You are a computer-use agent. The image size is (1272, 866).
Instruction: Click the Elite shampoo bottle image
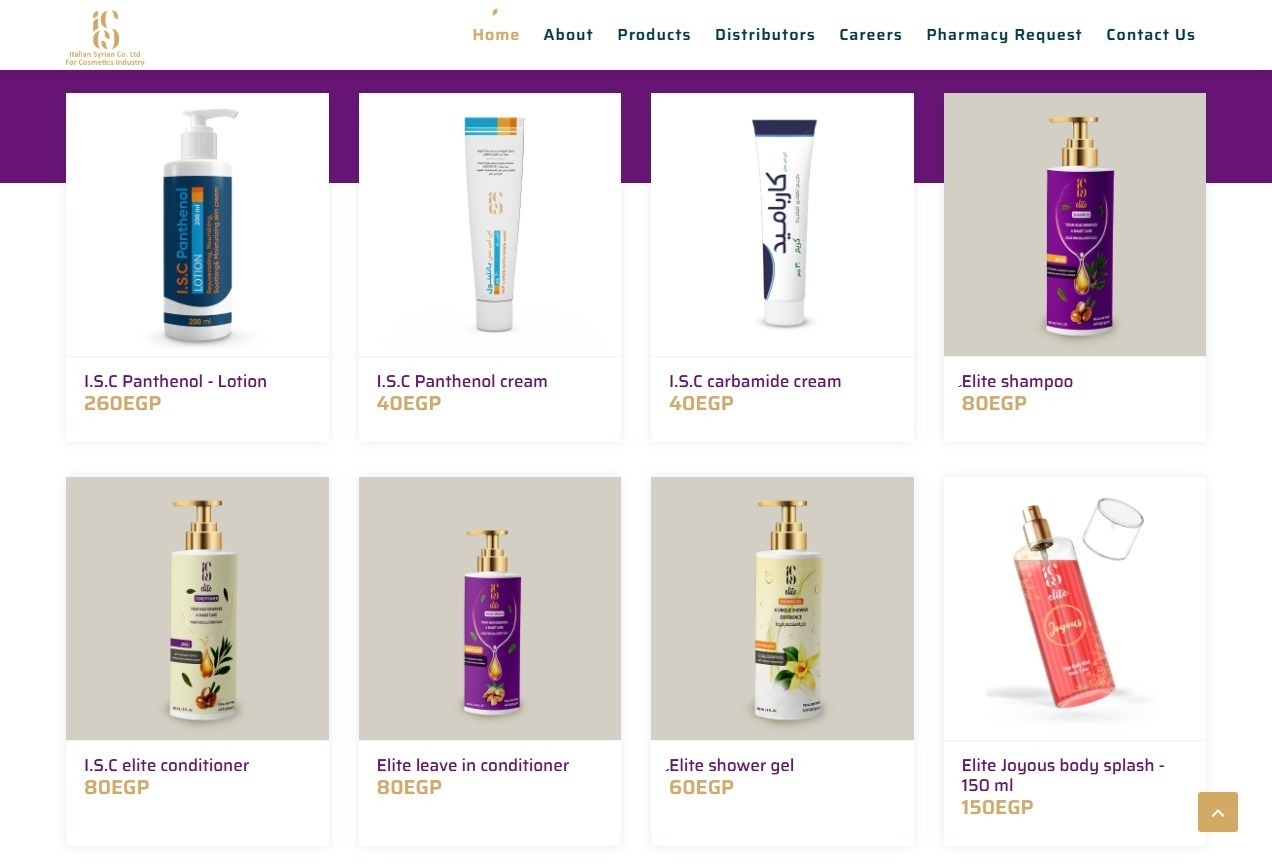tap(1075, 225)
